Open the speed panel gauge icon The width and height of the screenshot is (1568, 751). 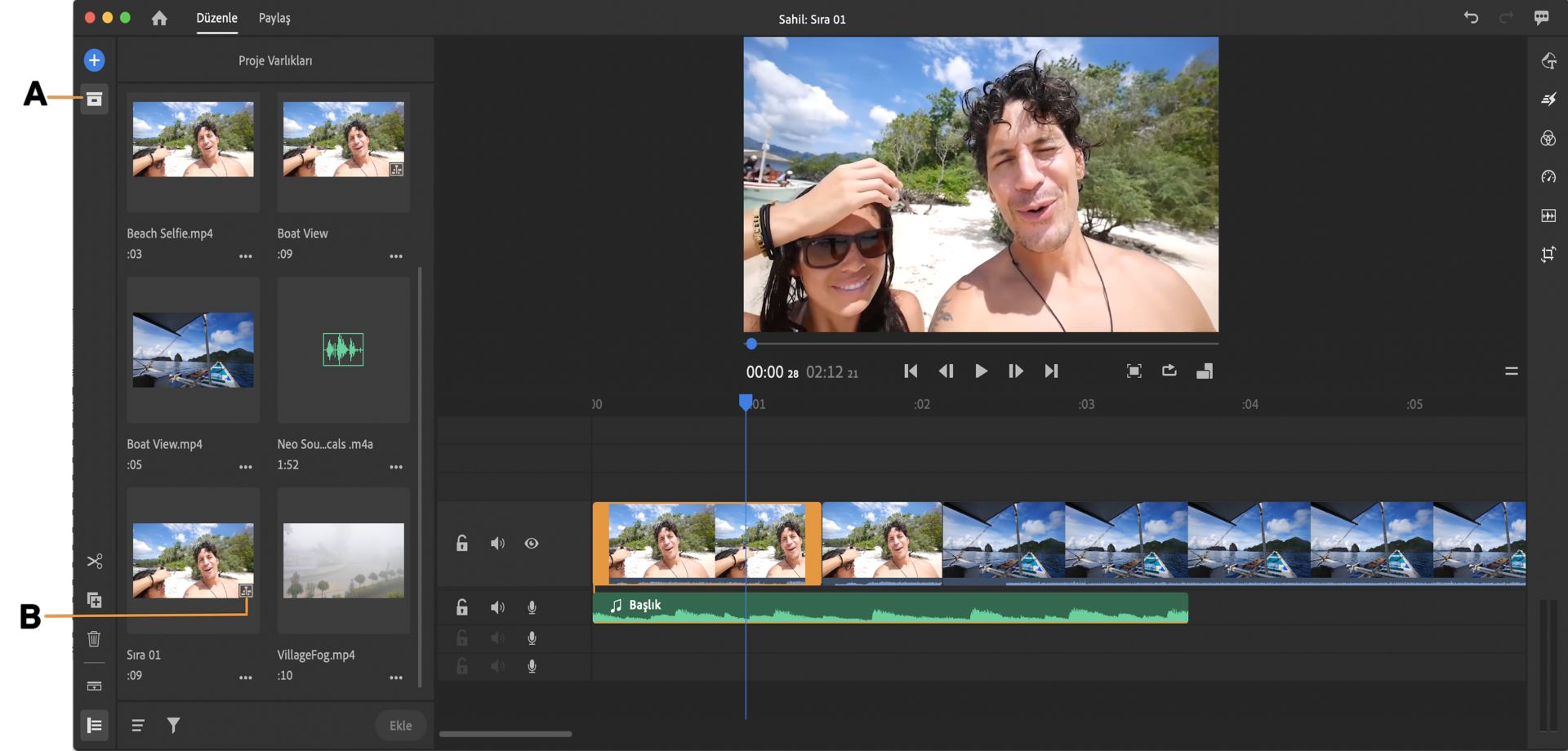tap(1548, 177)
